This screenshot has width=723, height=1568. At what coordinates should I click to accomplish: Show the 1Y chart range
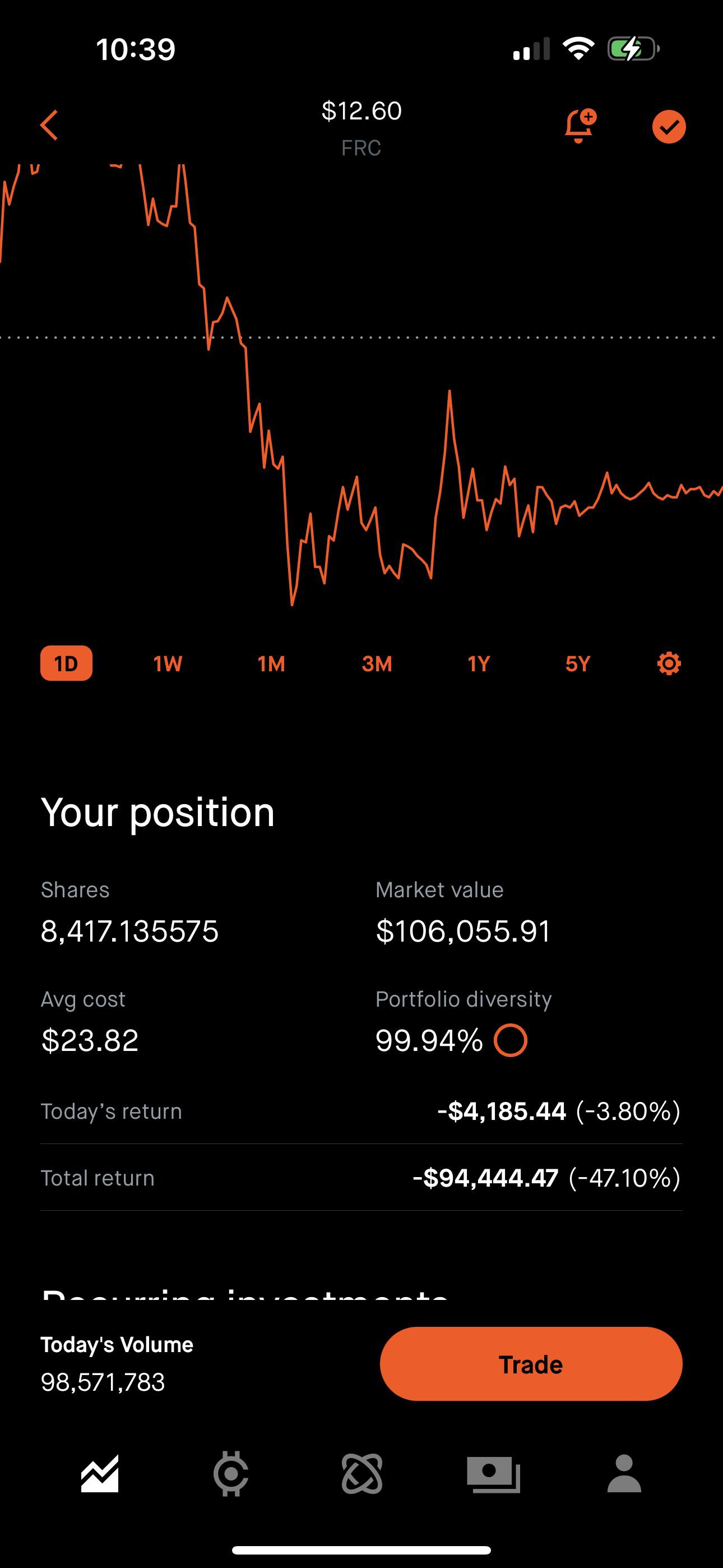click(479, 663)
